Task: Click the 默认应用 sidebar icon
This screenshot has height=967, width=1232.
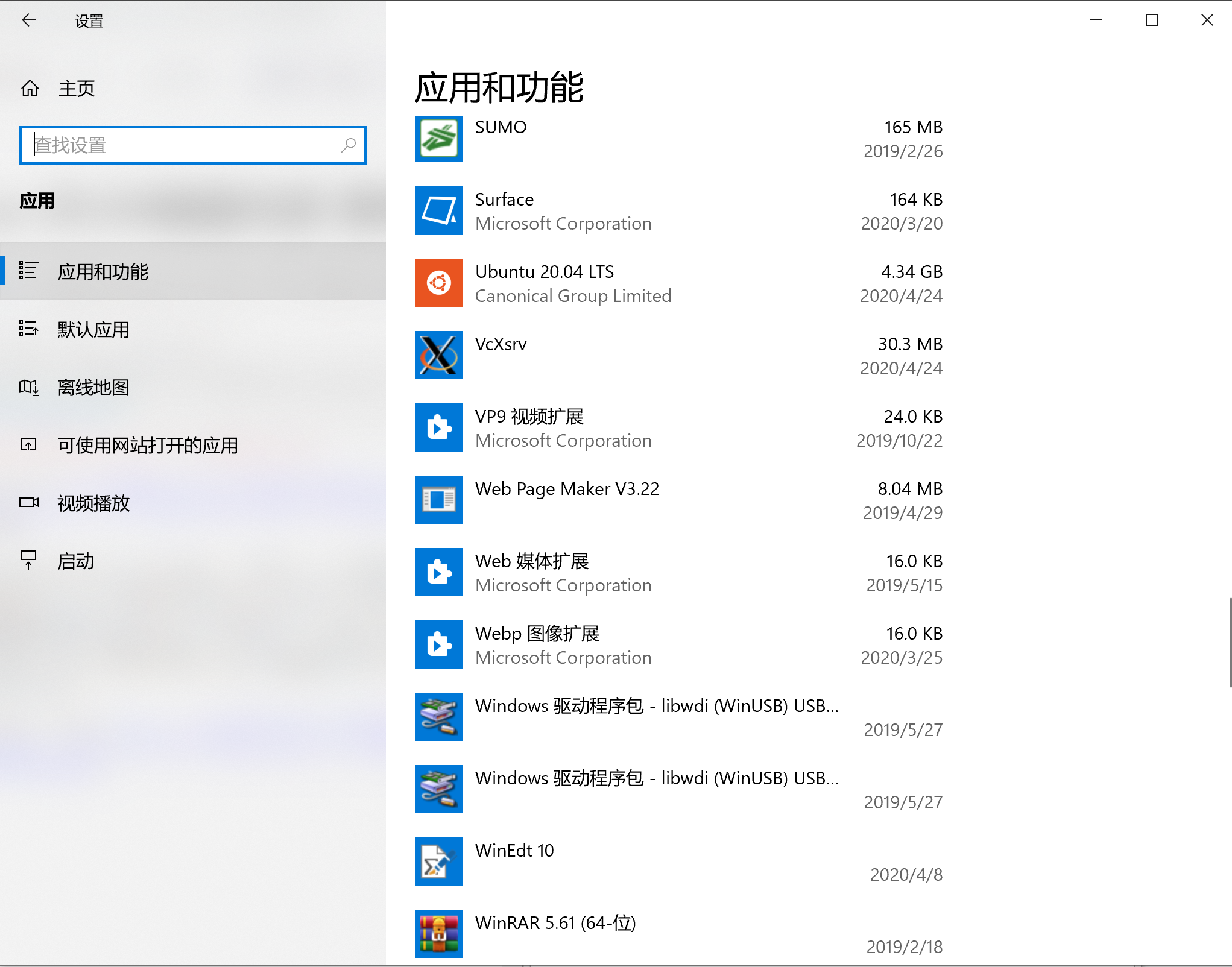Action: point(28,329)
